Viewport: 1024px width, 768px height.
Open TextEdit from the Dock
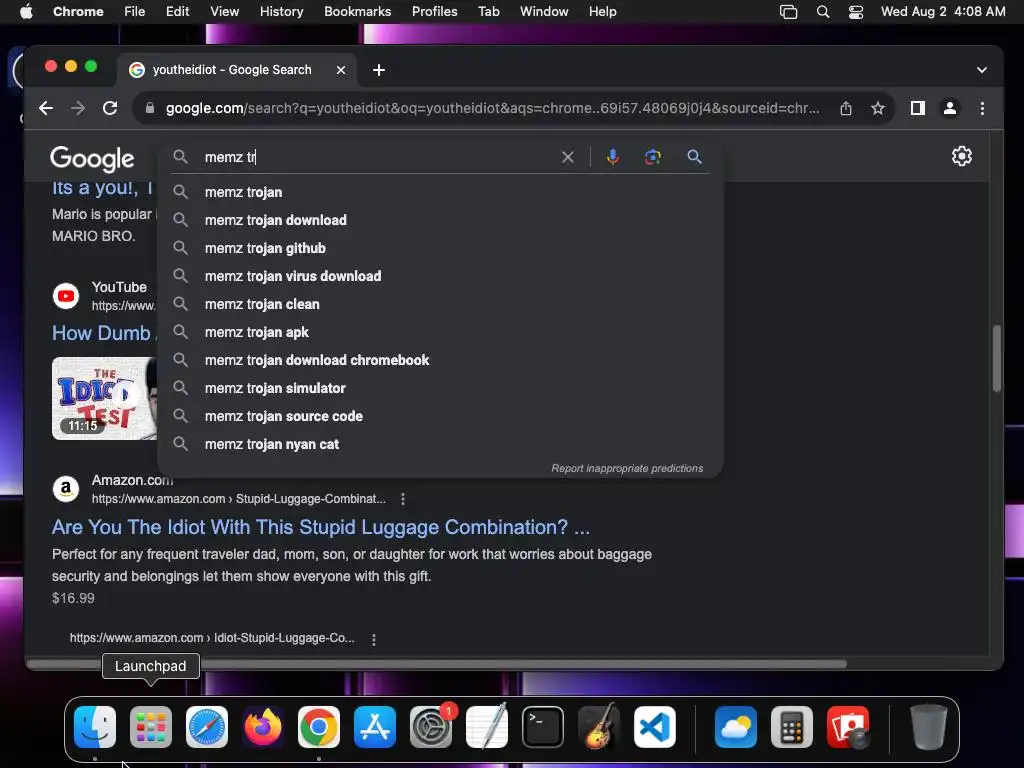487,727
